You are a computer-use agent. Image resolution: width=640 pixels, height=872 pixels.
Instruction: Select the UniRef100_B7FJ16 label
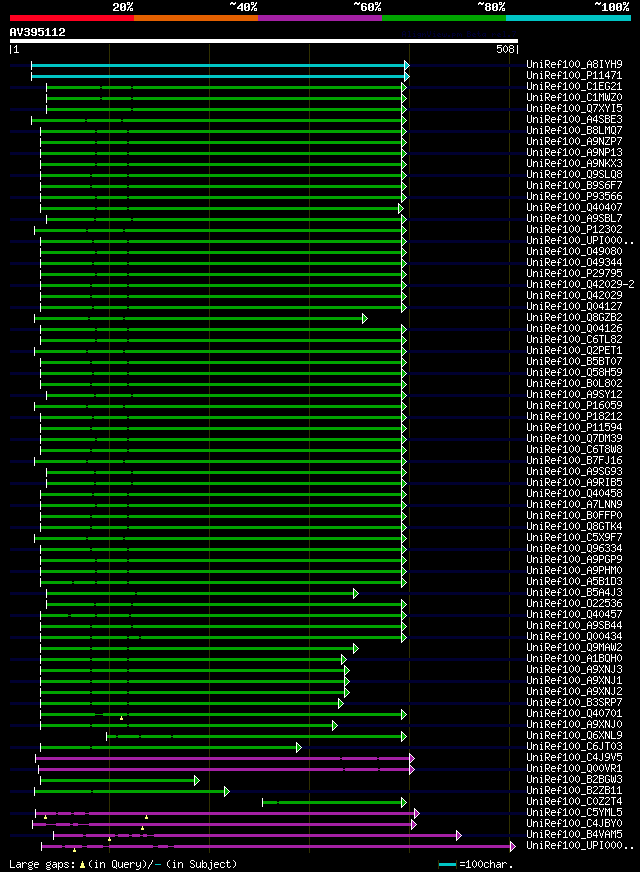[574, 460]
